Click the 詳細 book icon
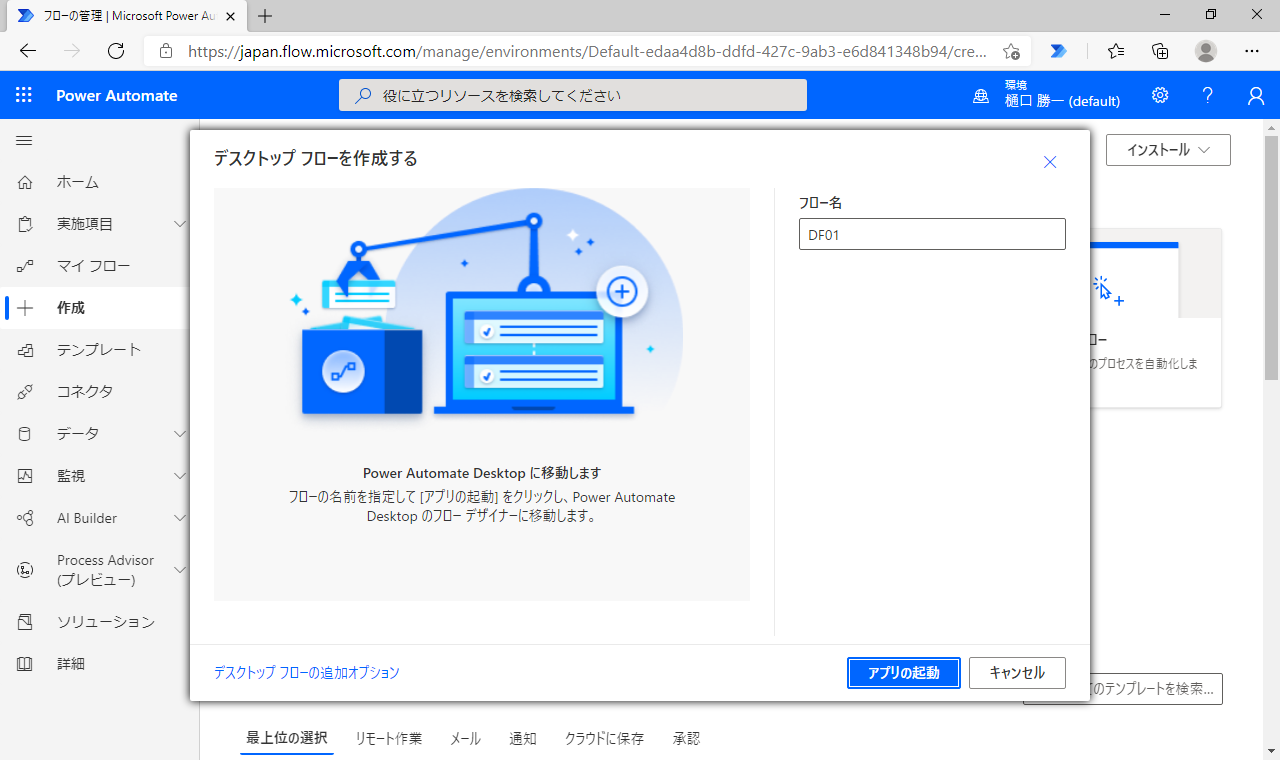1280x760 pixels. [x=25, y=664]
